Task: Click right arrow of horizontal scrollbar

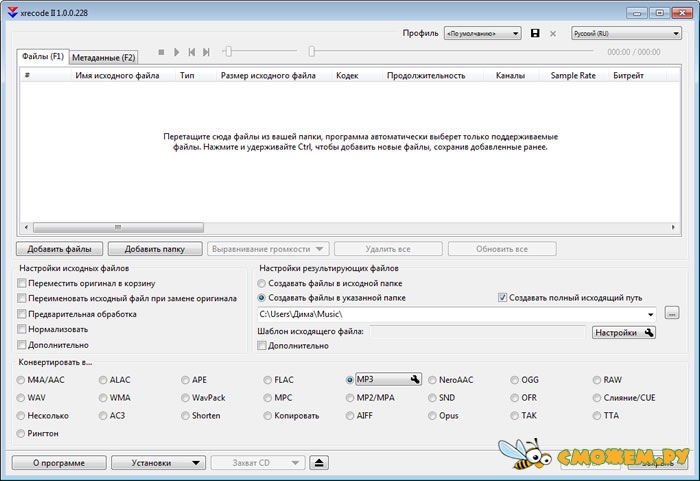Action: click(673, 227)
